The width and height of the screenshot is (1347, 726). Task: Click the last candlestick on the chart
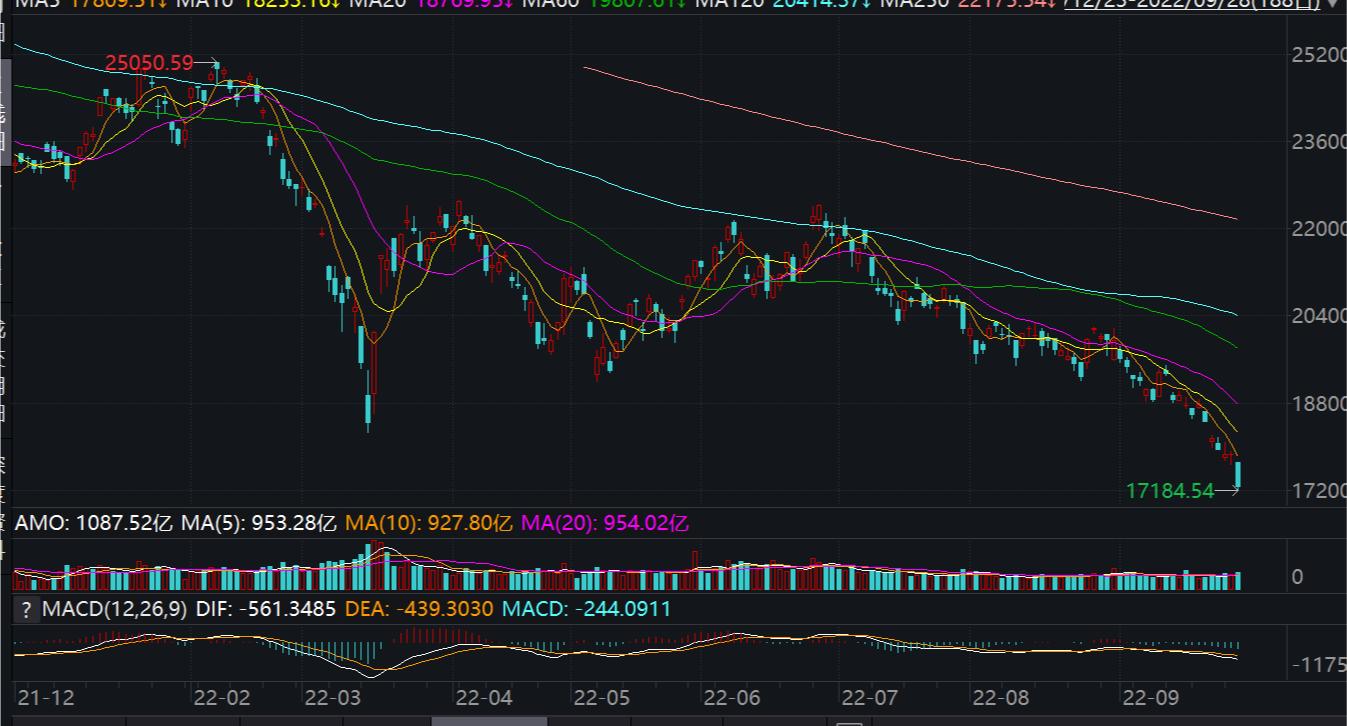tap(1238, 475)
